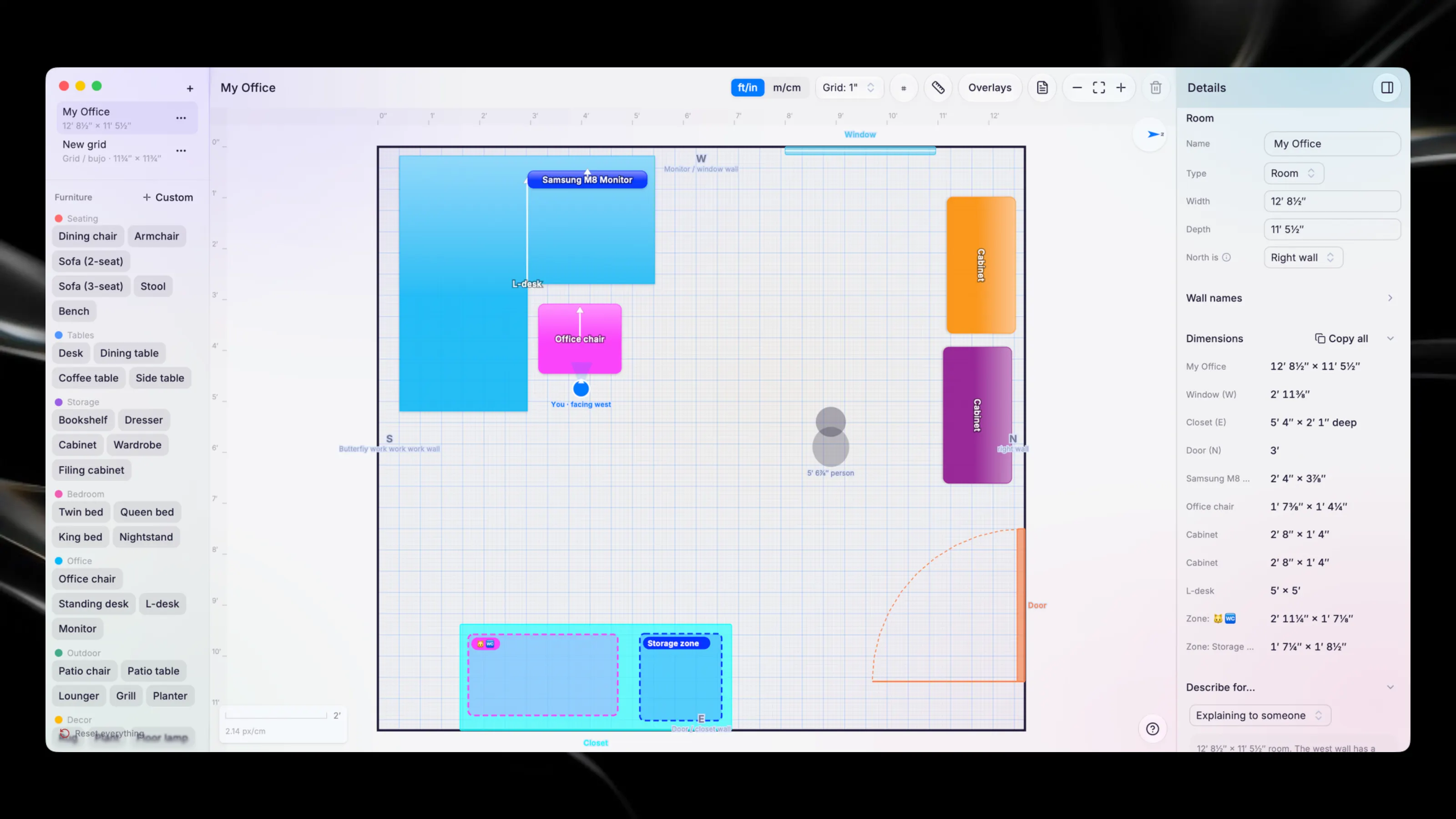
Task: Zoom out with the minus icon
Action: pos(1077,88)
